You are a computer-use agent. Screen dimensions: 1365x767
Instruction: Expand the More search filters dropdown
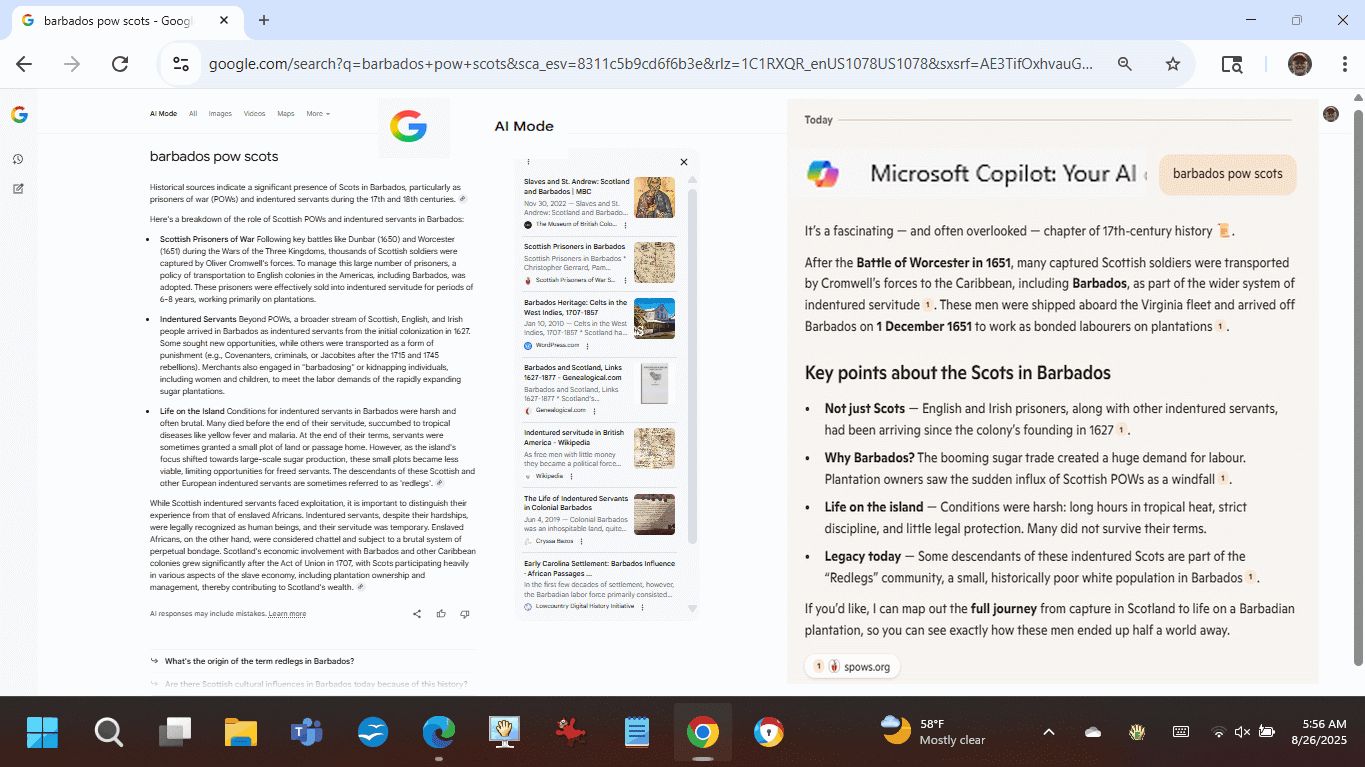(318, 114)
